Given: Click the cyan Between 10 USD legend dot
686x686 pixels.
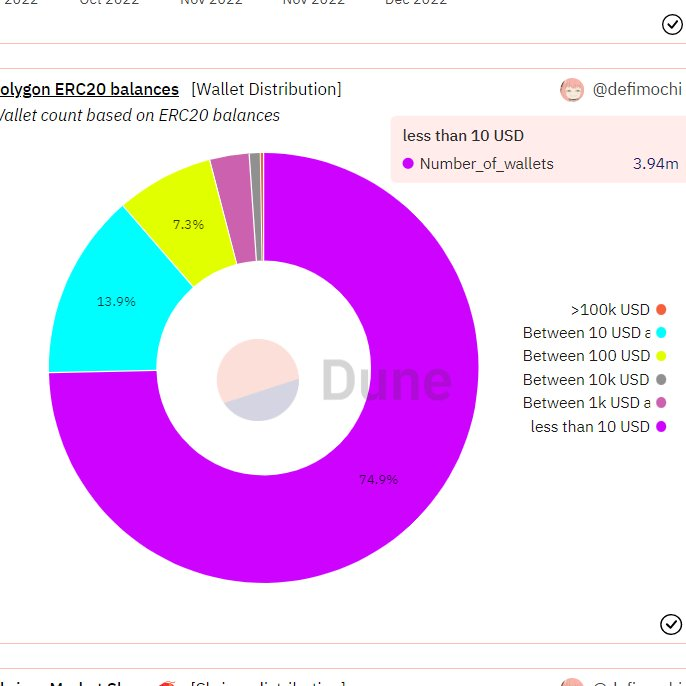Looking at the screenshot, I should coord(661,333).
